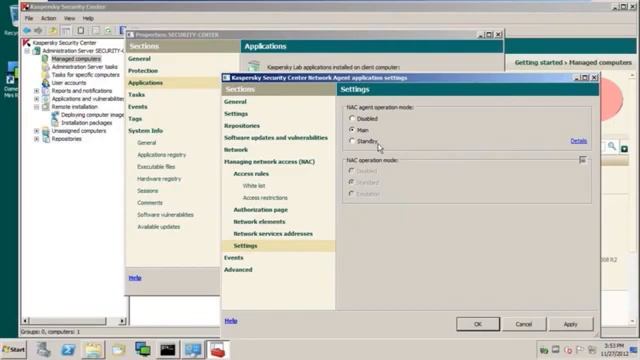Select Disabled for NAC agent operation mode
Screen dimensions: 640x360
click(x=352, y=118)
